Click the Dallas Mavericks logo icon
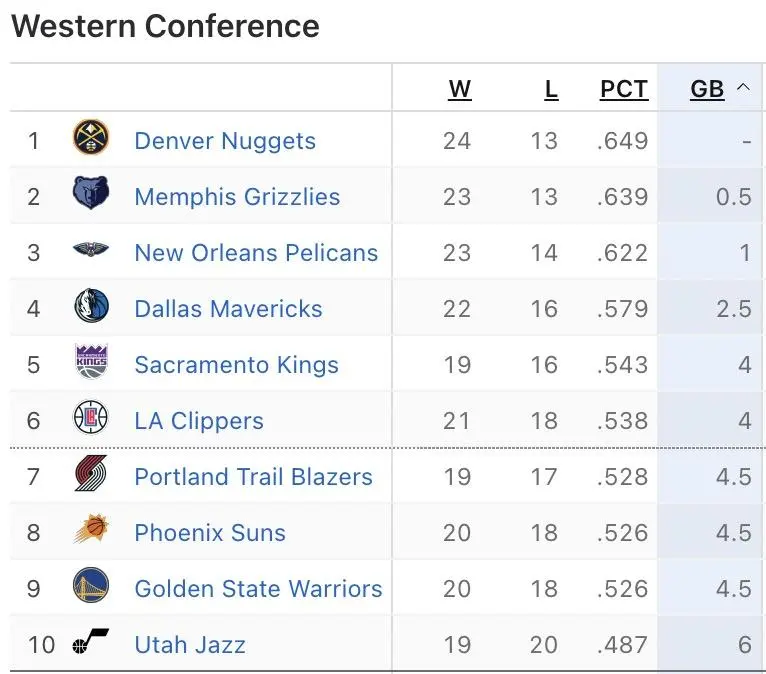 click(91, 308)
